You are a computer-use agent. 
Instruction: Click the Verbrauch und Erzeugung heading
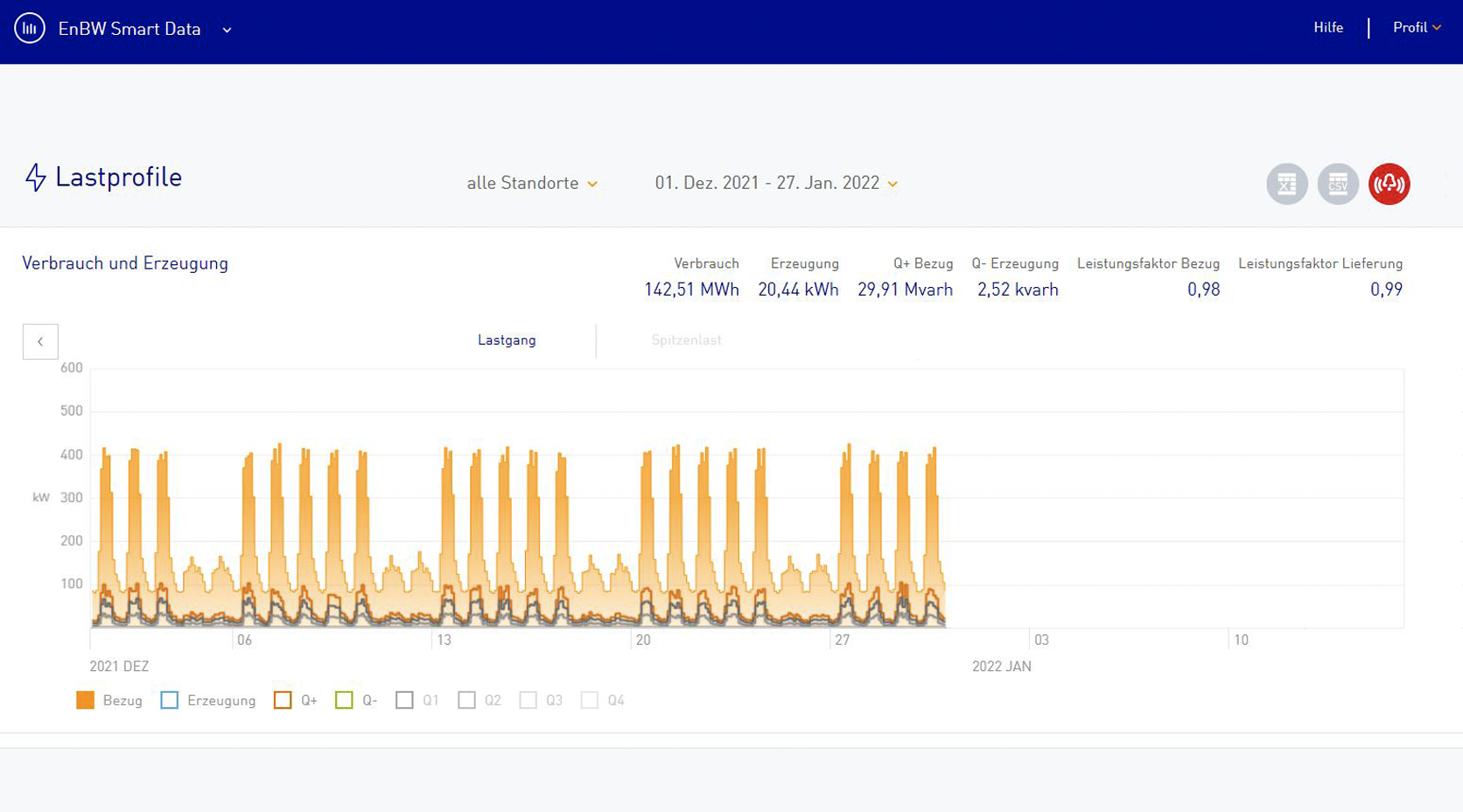125,263
